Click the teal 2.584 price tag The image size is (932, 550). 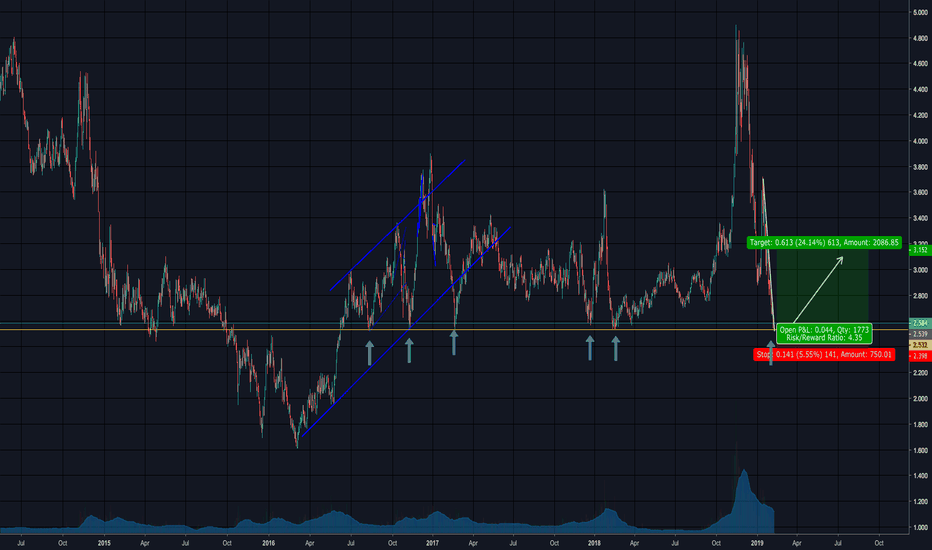[x=920, y=323]
